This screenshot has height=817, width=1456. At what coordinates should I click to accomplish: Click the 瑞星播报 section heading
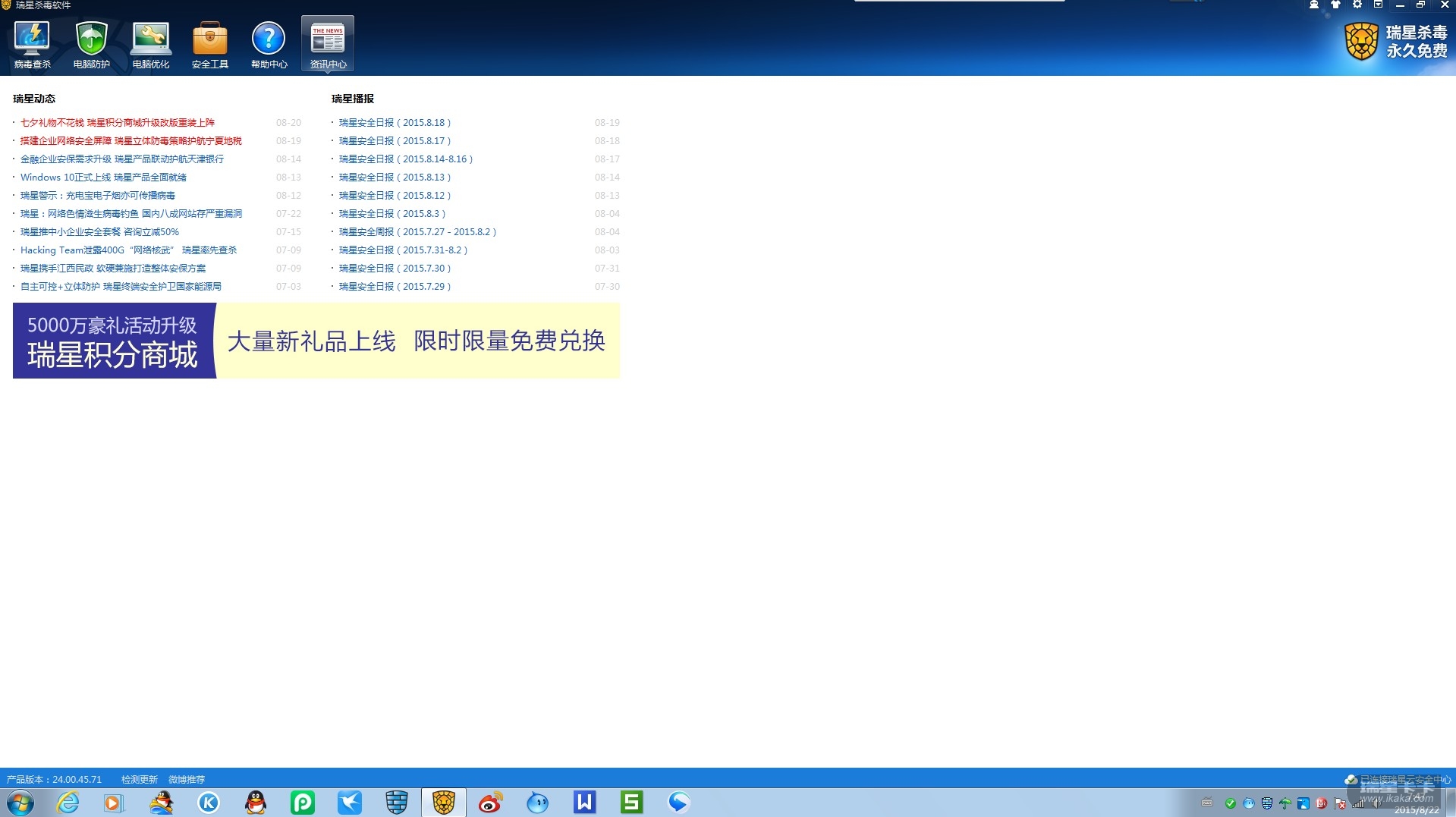353,99
